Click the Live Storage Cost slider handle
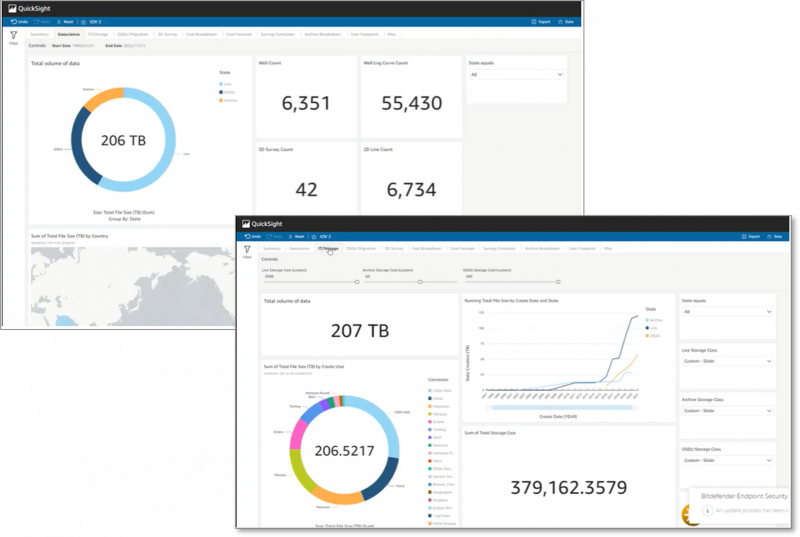 [x=358, y=282]
